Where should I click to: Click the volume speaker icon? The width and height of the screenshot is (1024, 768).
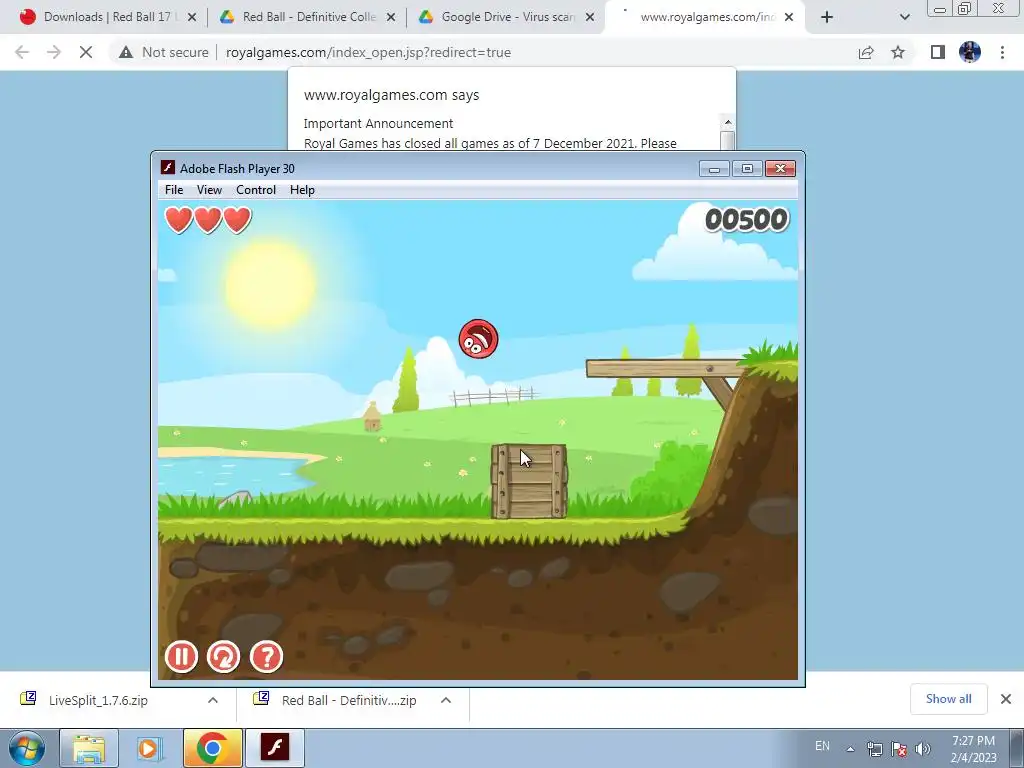(x=922, y=748)
